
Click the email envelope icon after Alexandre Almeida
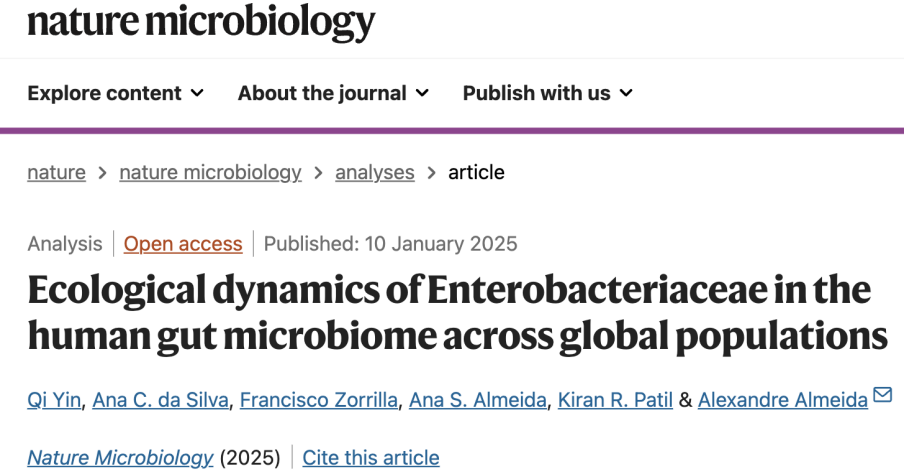pos(882,396)
